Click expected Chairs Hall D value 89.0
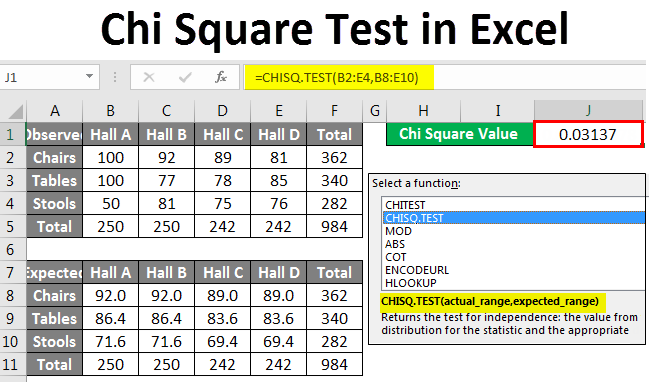The width and height of the screenshot is (649, 382). (x=279, y=296)
